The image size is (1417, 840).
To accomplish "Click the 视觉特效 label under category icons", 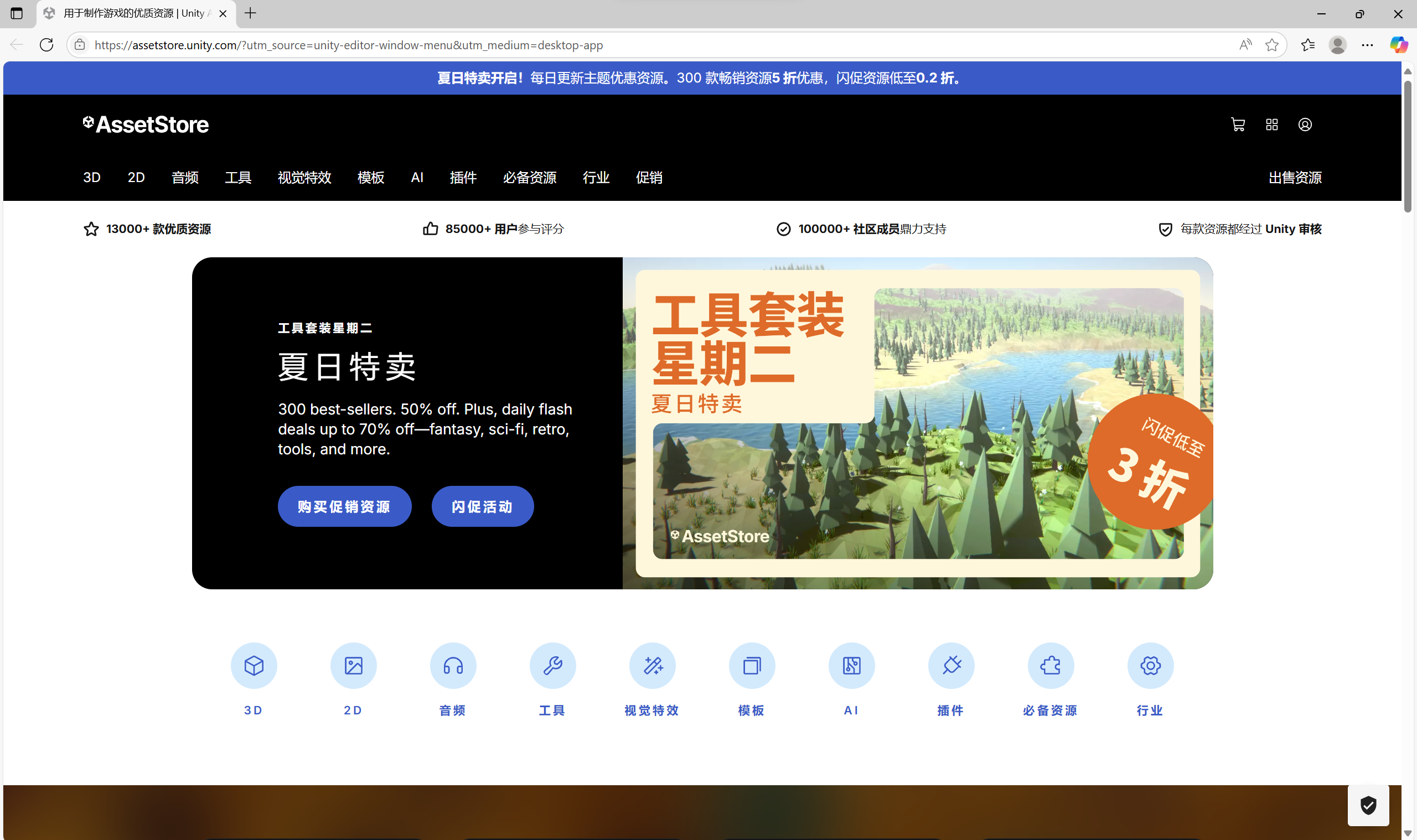I will click(x=651, y=711).
